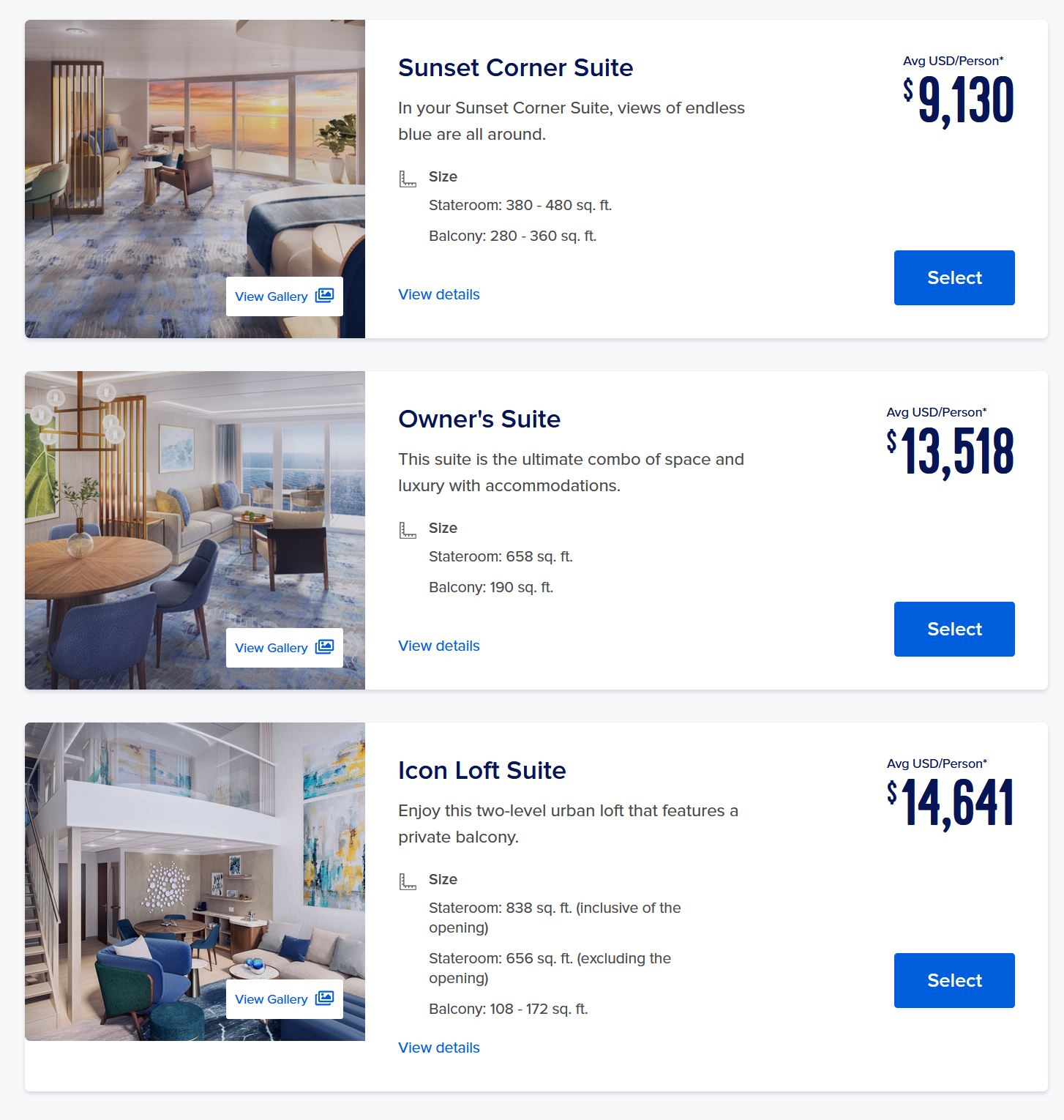Image resolution: width=1064 pixels, height=1120 pixels.
Task: Select the Owner's Suite stateroom
Action: coord(954,629)
